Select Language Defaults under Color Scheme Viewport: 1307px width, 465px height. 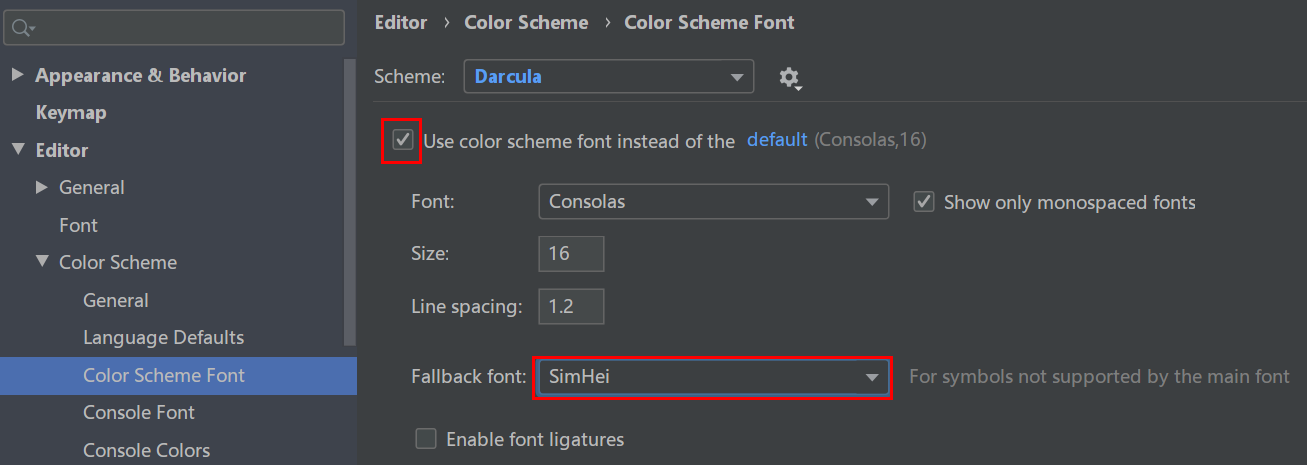point(163,338)
